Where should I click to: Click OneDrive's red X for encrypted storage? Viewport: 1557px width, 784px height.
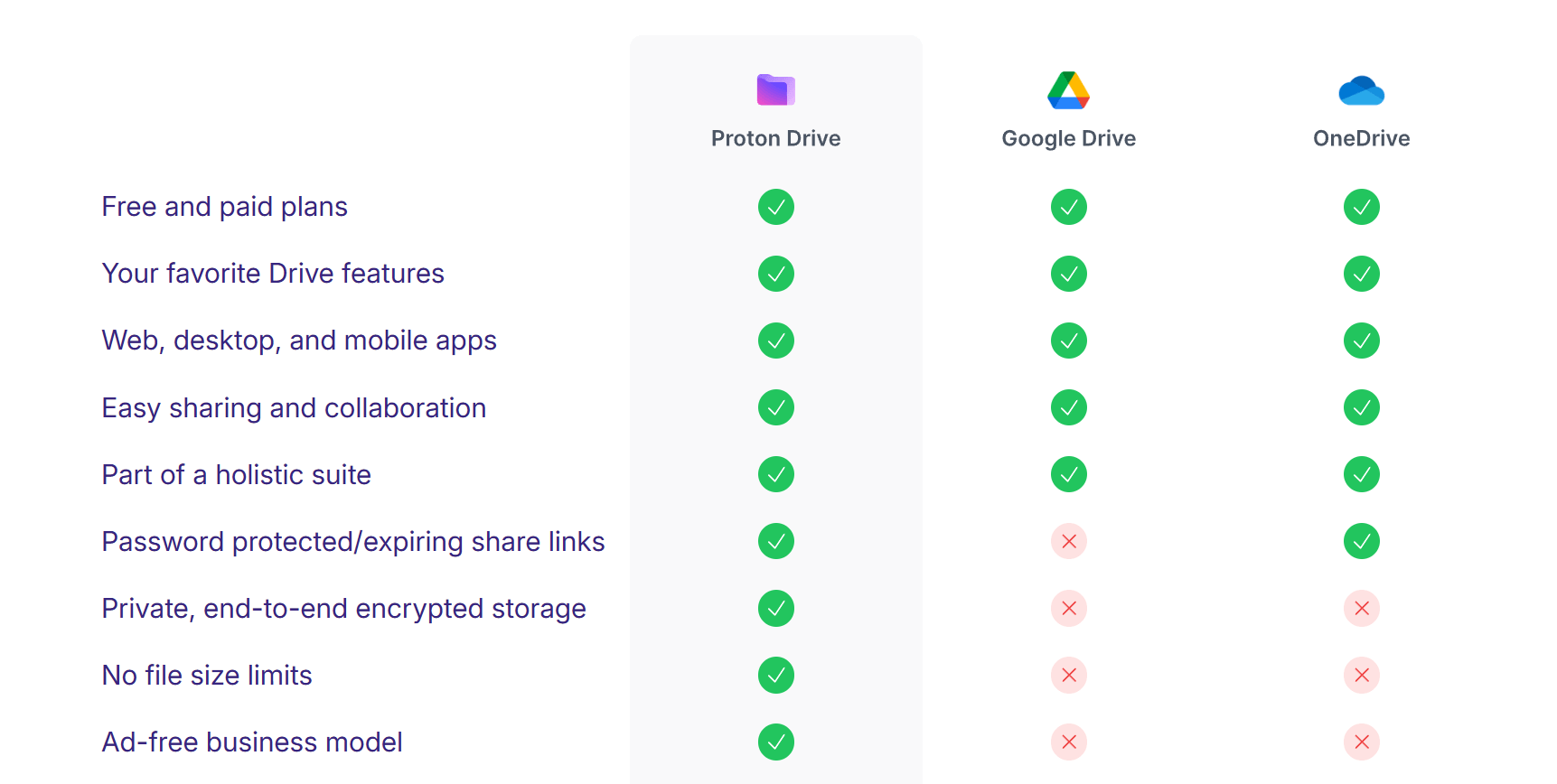[x=1361, y=608]
